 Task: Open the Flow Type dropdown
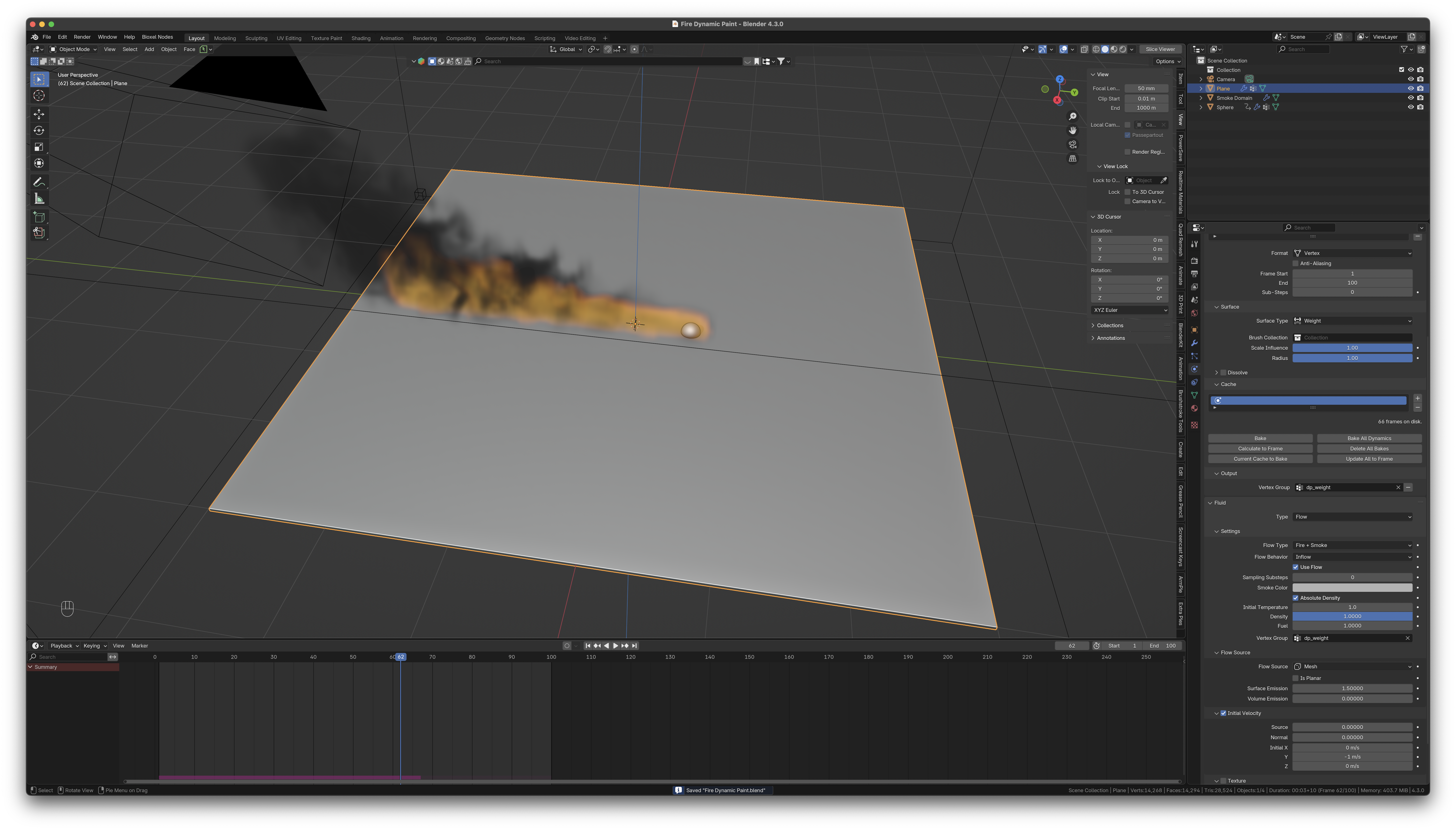(x=1352, y=546)
